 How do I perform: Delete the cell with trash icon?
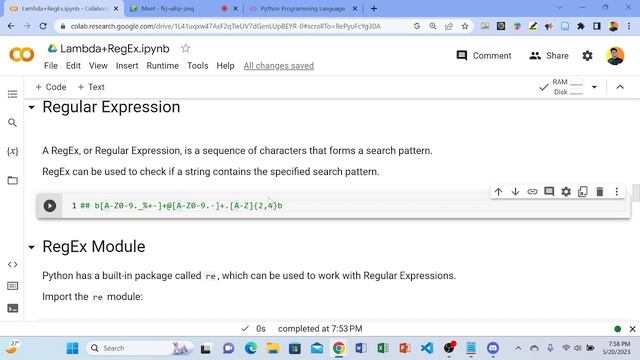(x=600, y=191)
